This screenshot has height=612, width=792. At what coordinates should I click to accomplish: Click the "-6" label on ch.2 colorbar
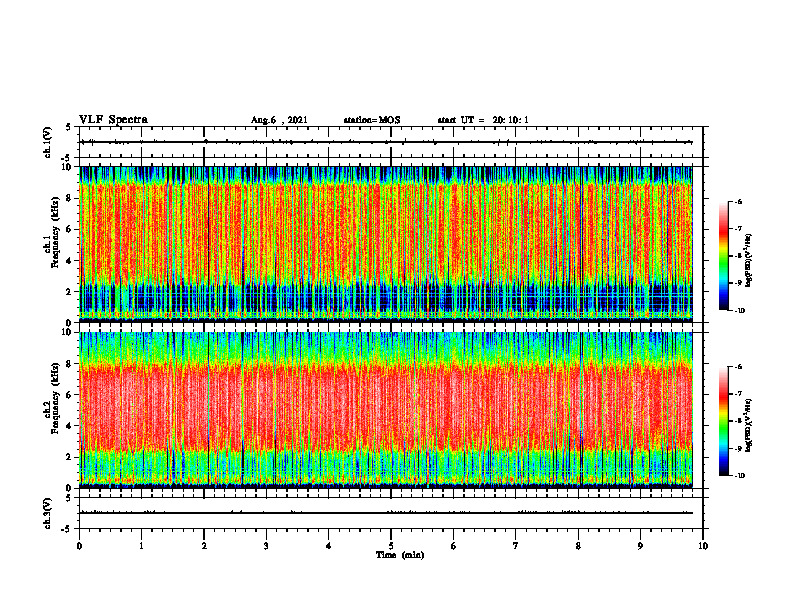(738, 367)
